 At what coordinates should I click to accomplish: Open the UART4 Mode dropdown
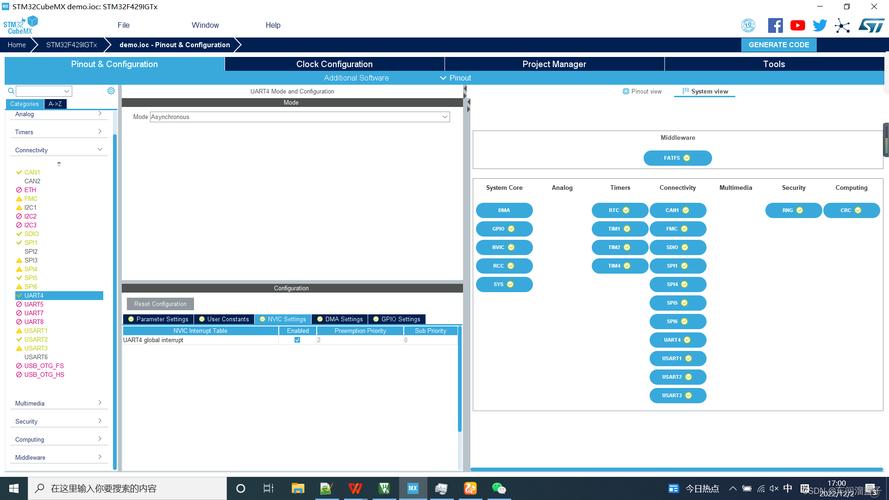coord(299,117)
